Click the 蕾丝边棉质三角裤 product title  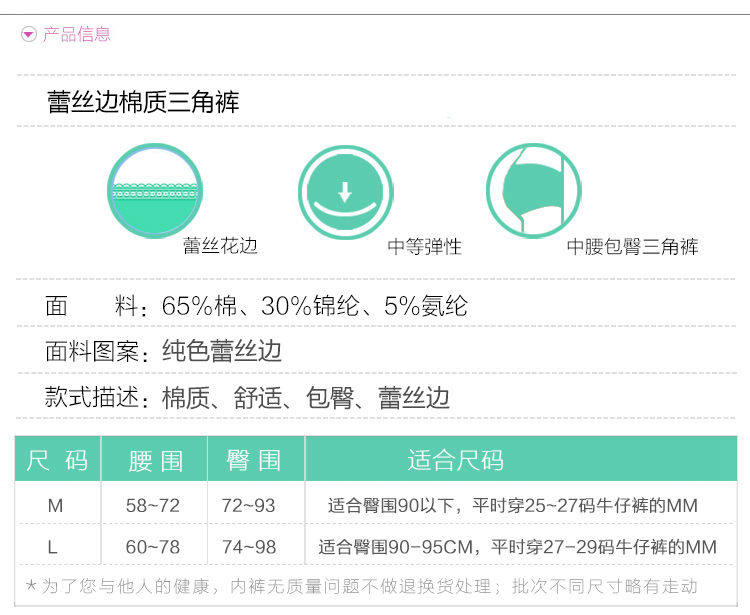pyautogui.click(x=143, y=102)
